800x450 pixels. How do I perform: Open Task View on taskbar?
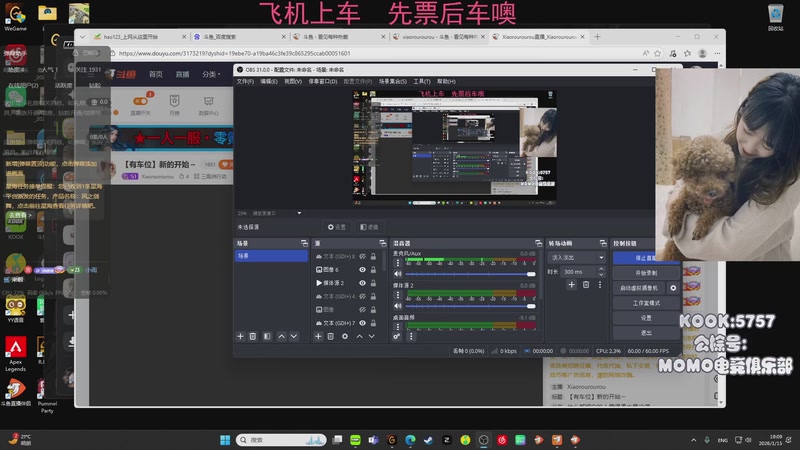click(x=337, y=440)
